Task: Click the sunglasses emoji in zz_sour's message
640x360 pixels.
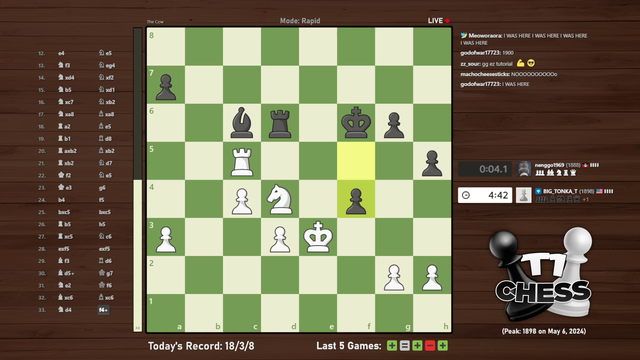Action: (x=531, y=63)
